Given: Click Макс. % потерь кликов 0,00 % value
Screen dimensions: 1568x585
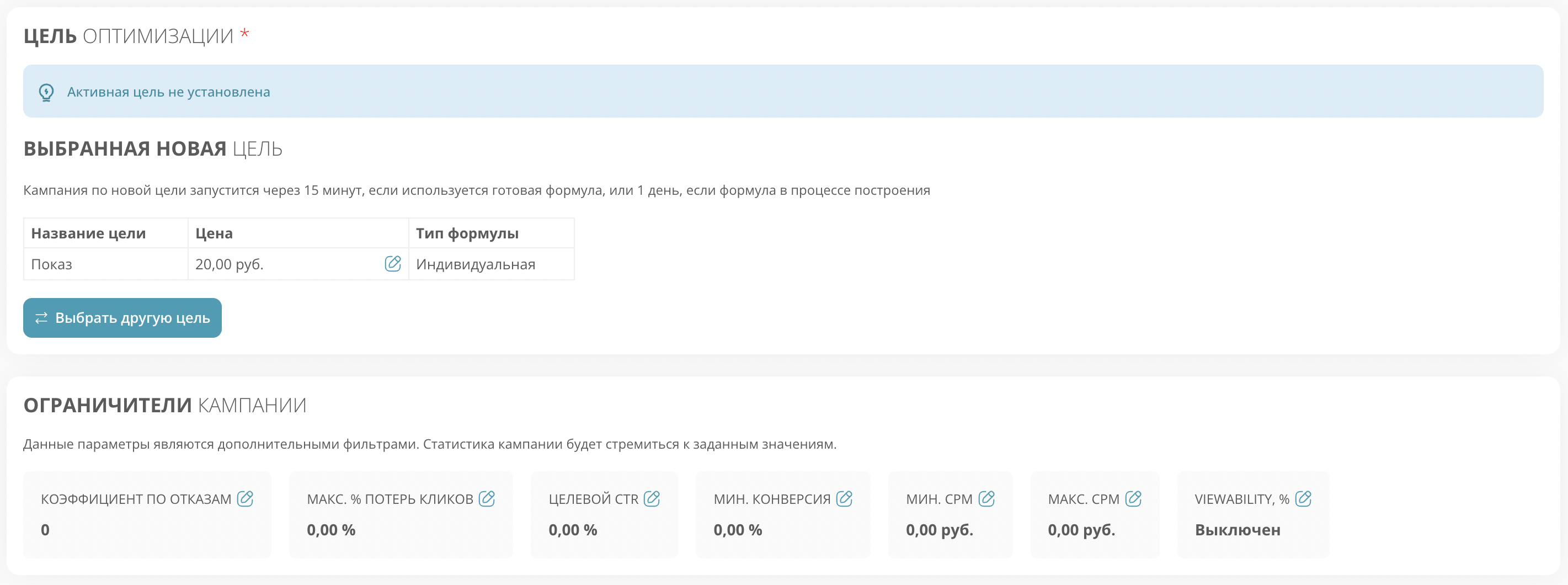Looking at the screenshot, I should tap(331, 530).
